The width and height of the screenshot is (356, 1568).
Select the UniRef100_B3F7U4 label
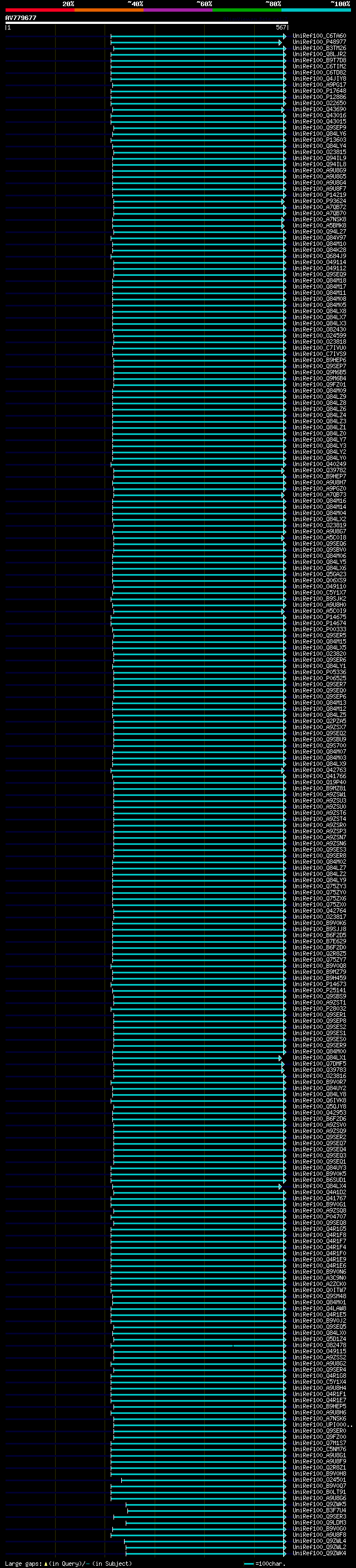pos(319,1510)
